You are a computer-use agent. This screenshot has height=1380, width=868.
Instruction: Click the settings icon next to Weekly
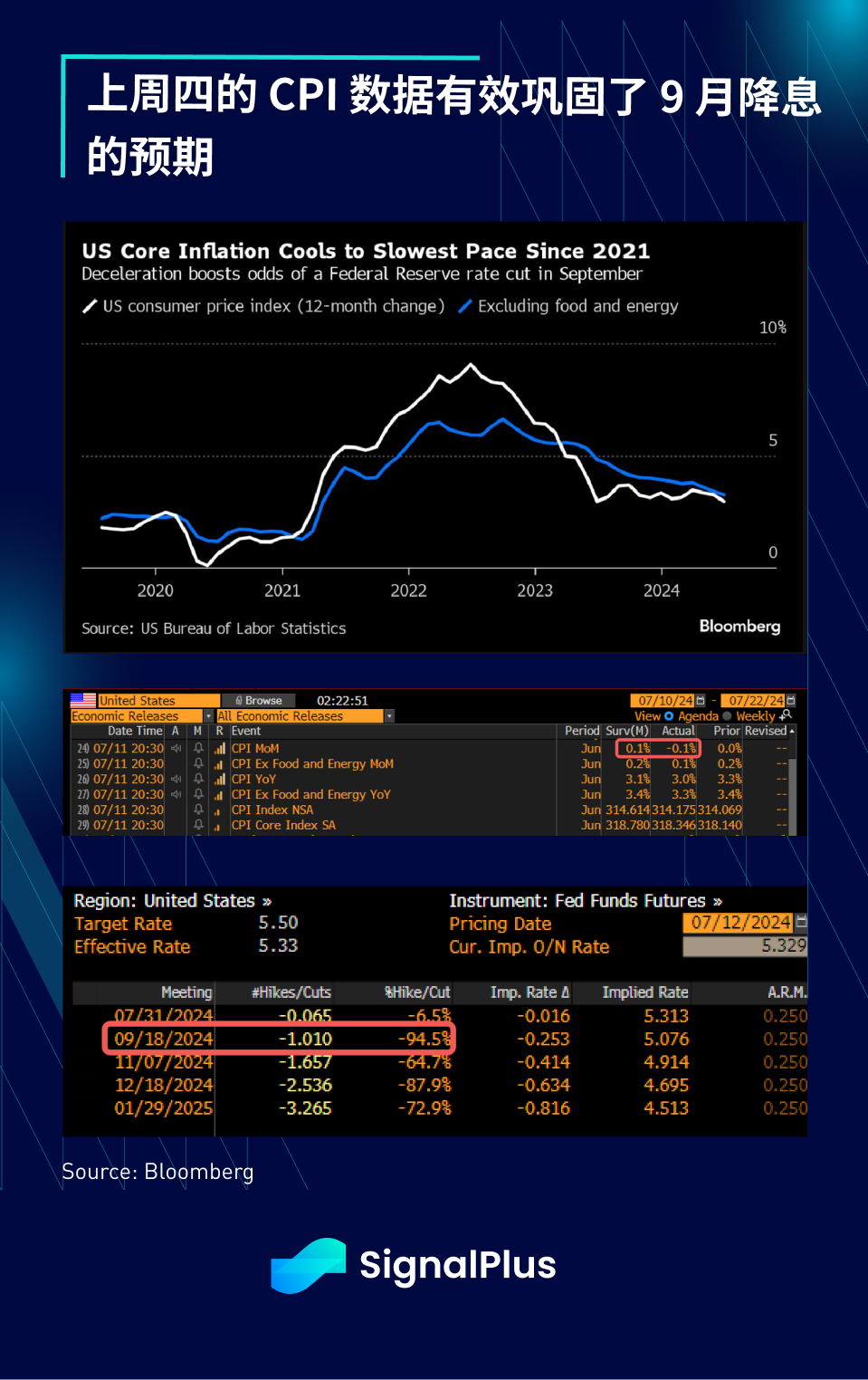pyautogui.click(x=786, y=715)
